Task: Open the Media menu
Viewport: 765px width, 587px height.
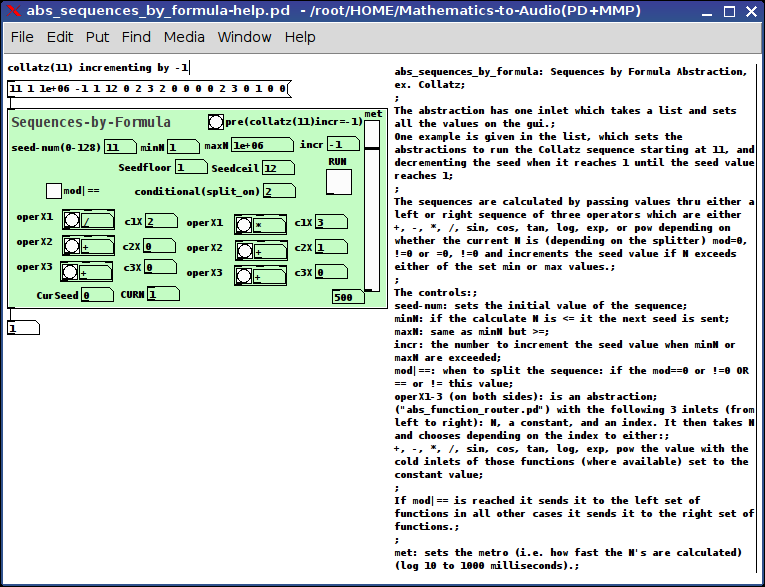Action: (184, 37)
